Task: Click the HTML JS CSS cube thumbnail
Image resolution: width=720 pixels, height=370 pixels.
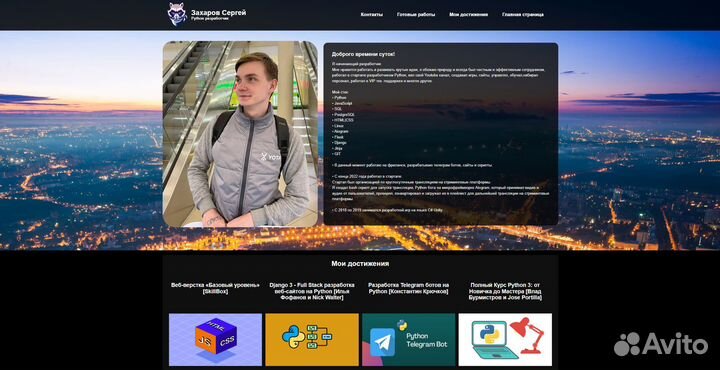Action: click(x=215, y=340)
